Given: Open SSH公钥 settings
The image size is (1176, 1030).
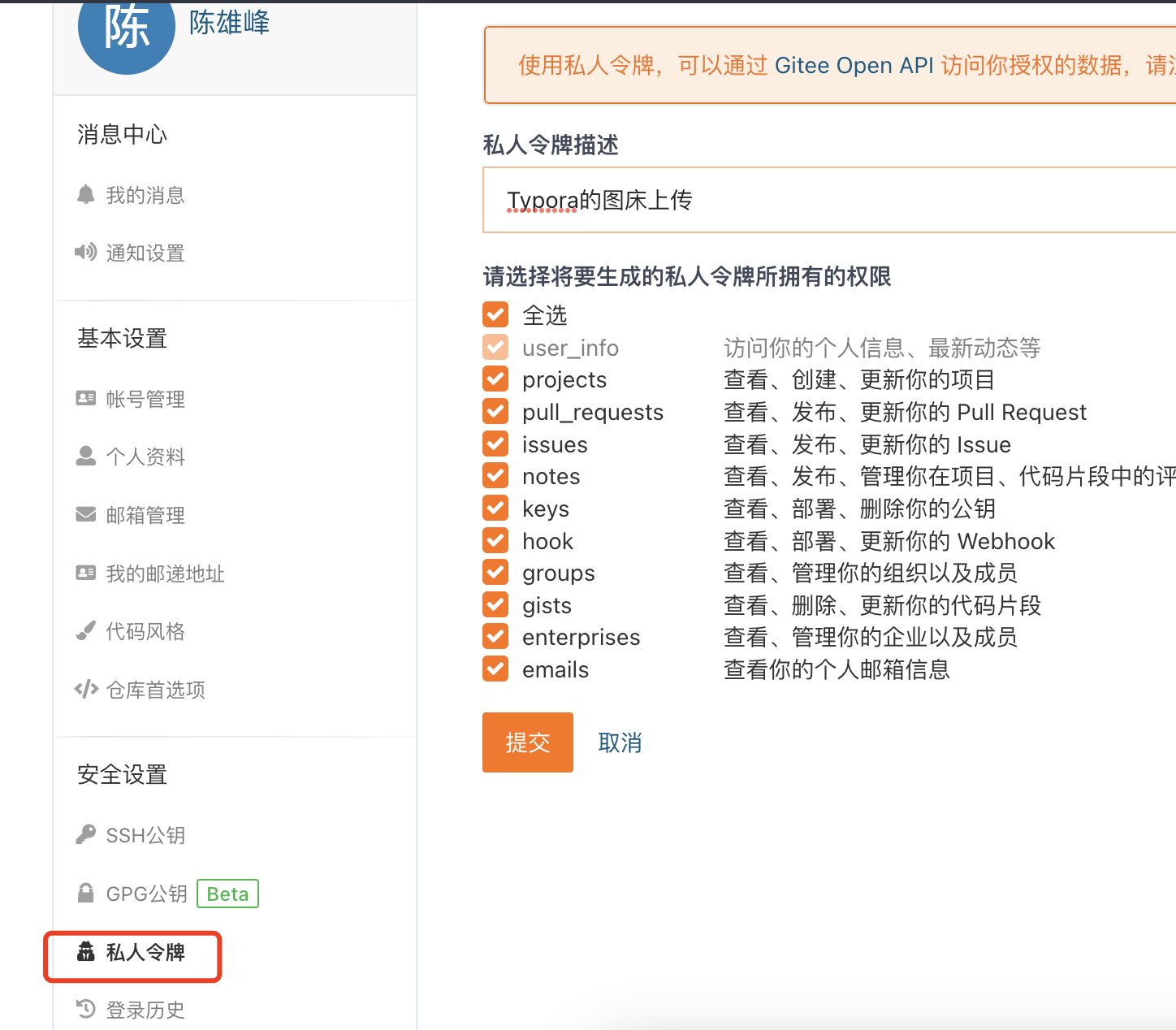Looking at the screenshot, I should [145, 835].
